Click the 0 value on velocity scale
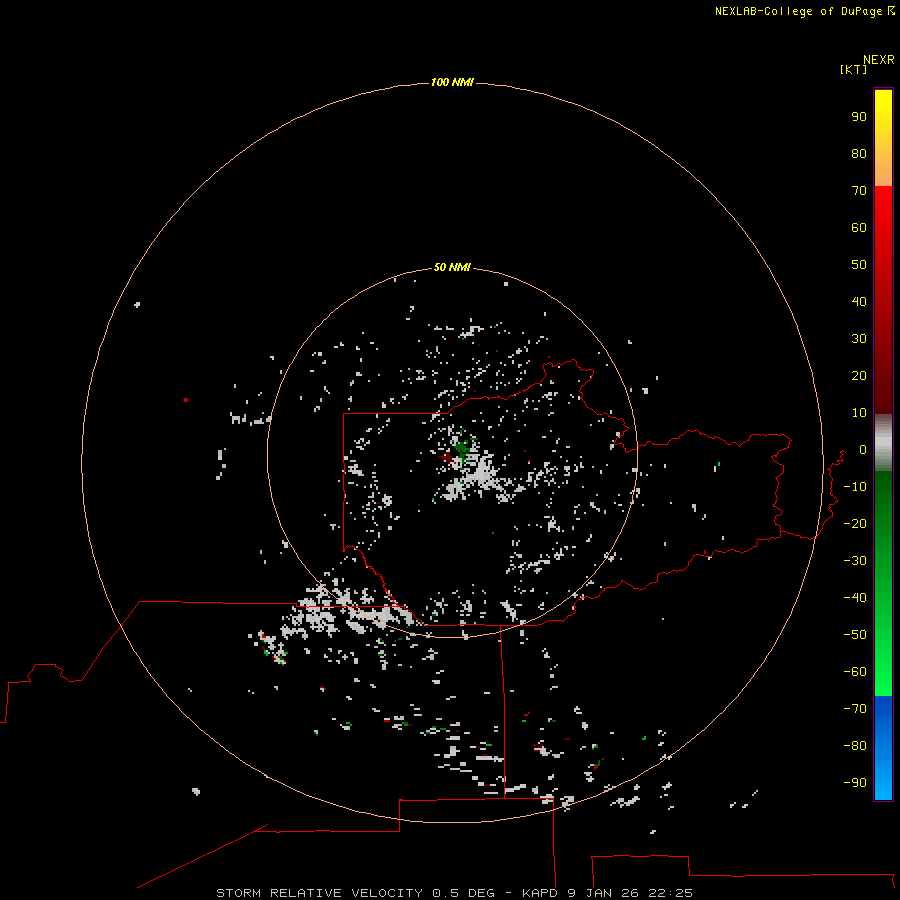 [x=863, y=450]
